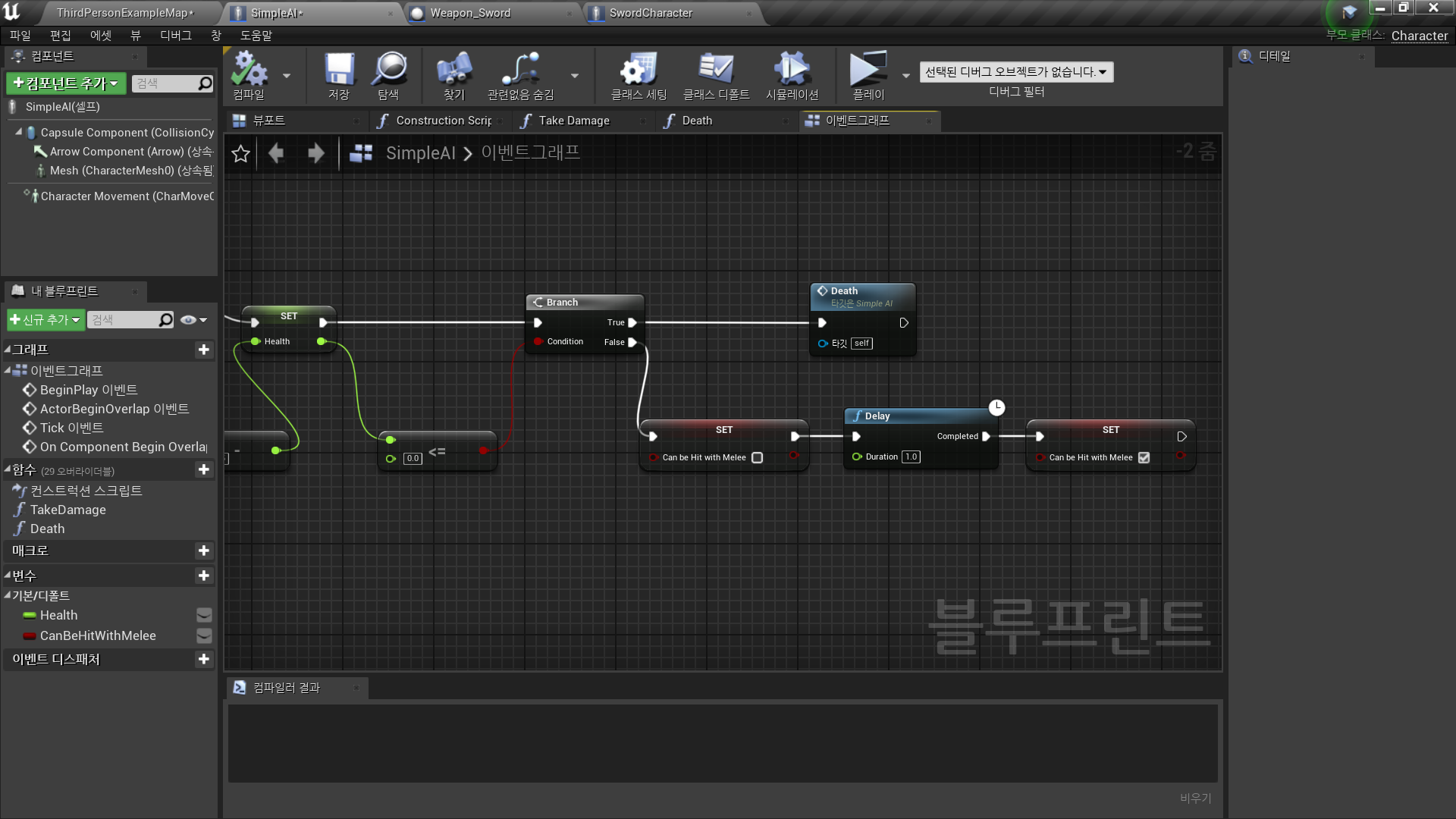Click the Class Settings (클래스 세팅) icon

click(639, 71)
